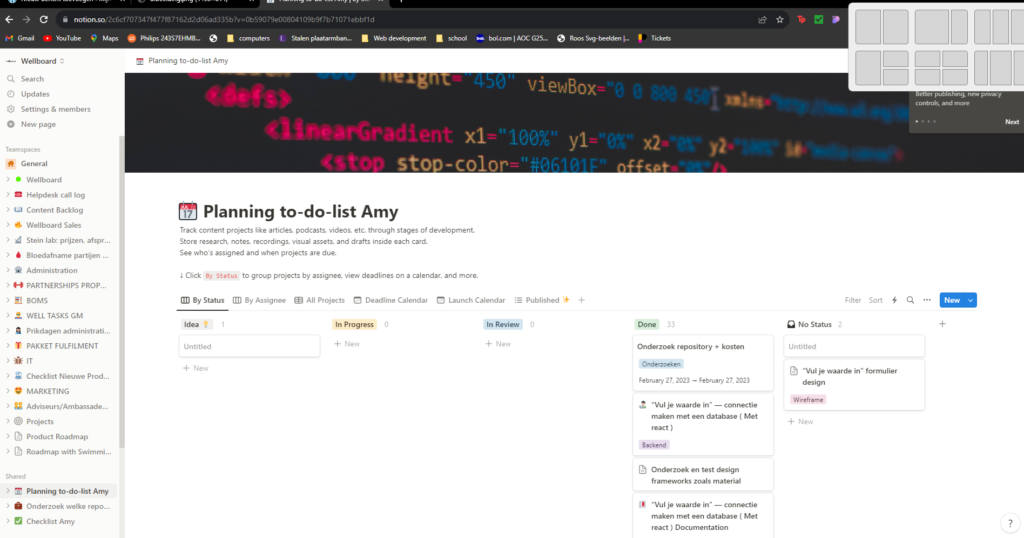Image resolution: width=1024 pixels, height=538 pixels.
Task: Click database search magnifier icon
Action: 910,300
